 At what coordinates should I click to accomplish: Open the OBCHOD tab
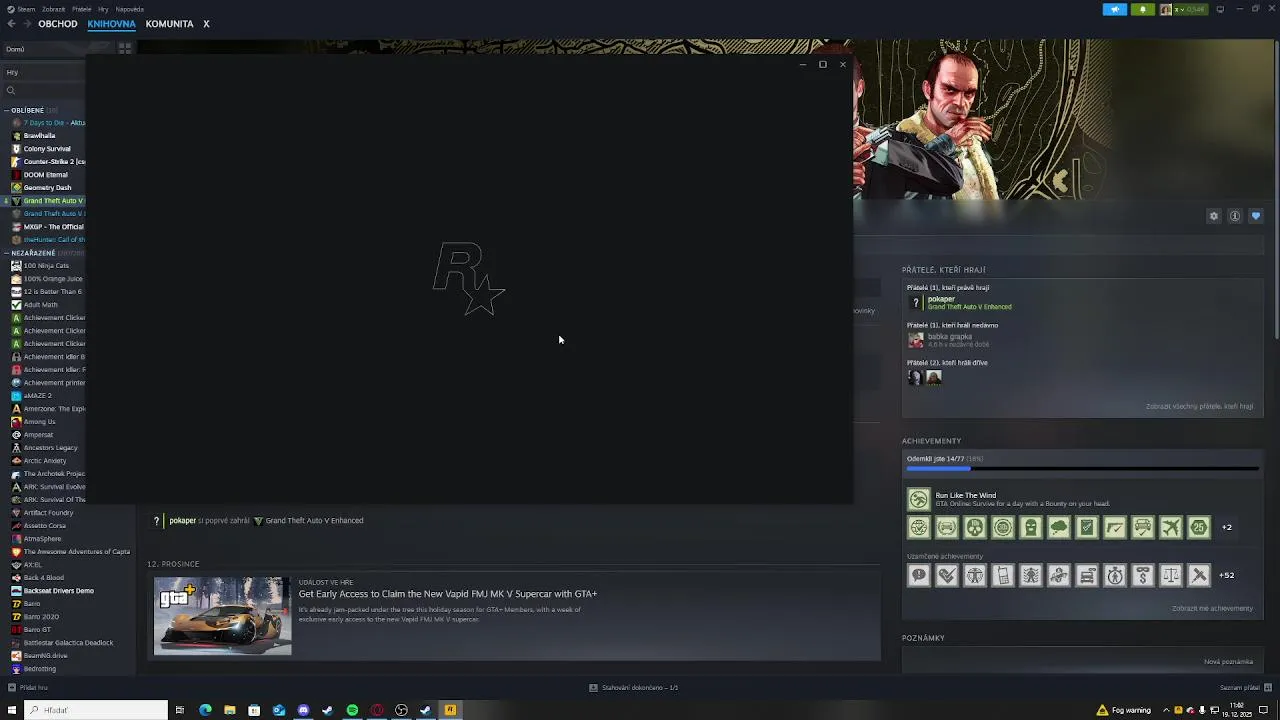coord(58,24)
